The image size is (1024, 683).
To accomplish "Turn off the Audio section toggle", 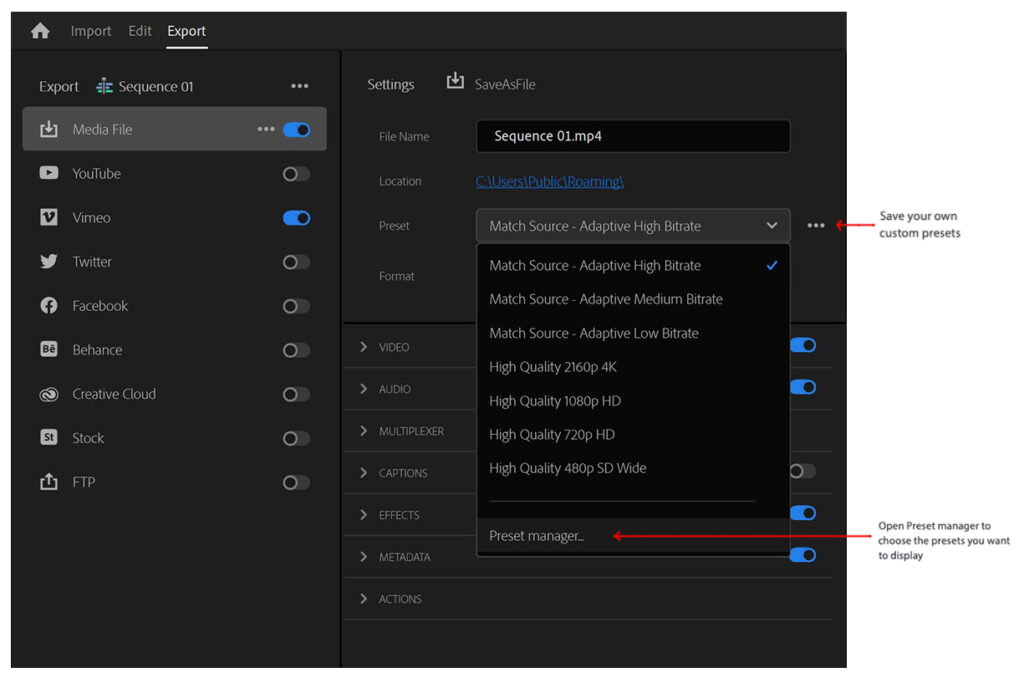I will (x=803, y=387).
